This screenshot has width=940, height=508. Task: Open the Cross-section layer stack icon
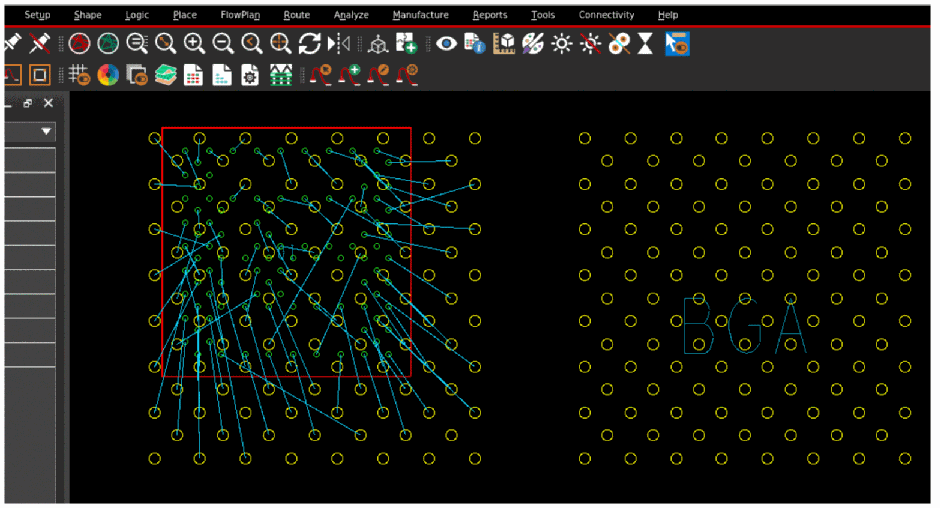pyautogui.click(x=165, y=75)
